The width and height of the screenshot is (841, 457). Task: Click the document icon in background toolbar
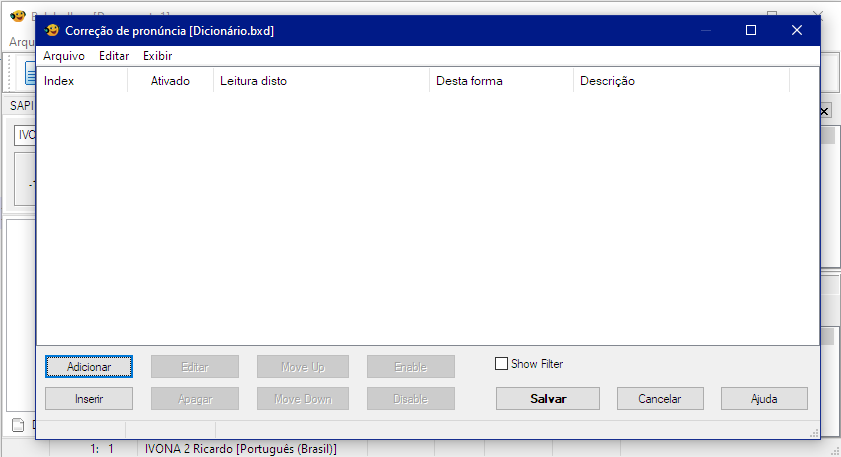pyautogui.click(x=30, y=74)
